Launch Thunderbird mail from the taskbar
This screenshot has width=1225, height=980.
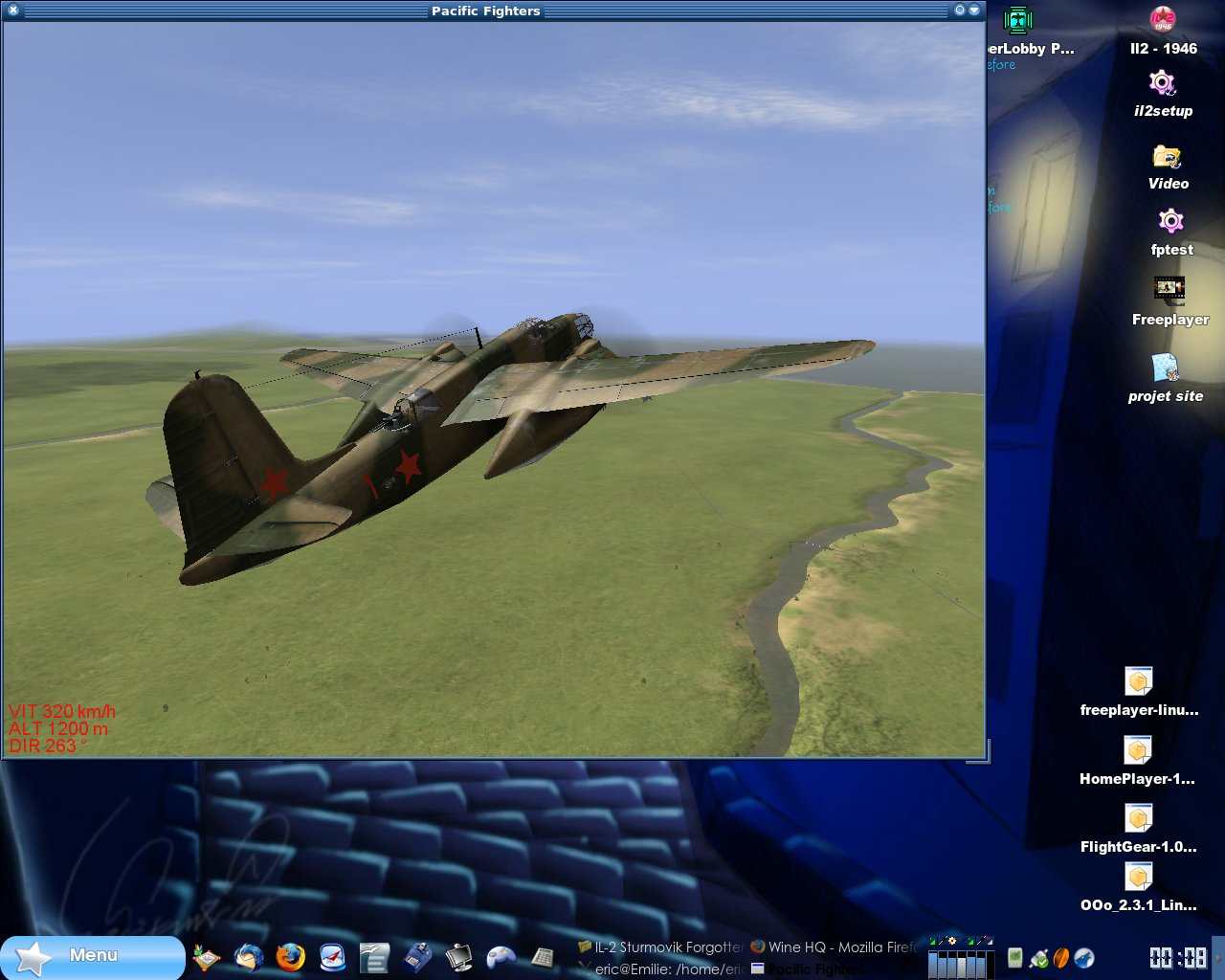(249, 957)
